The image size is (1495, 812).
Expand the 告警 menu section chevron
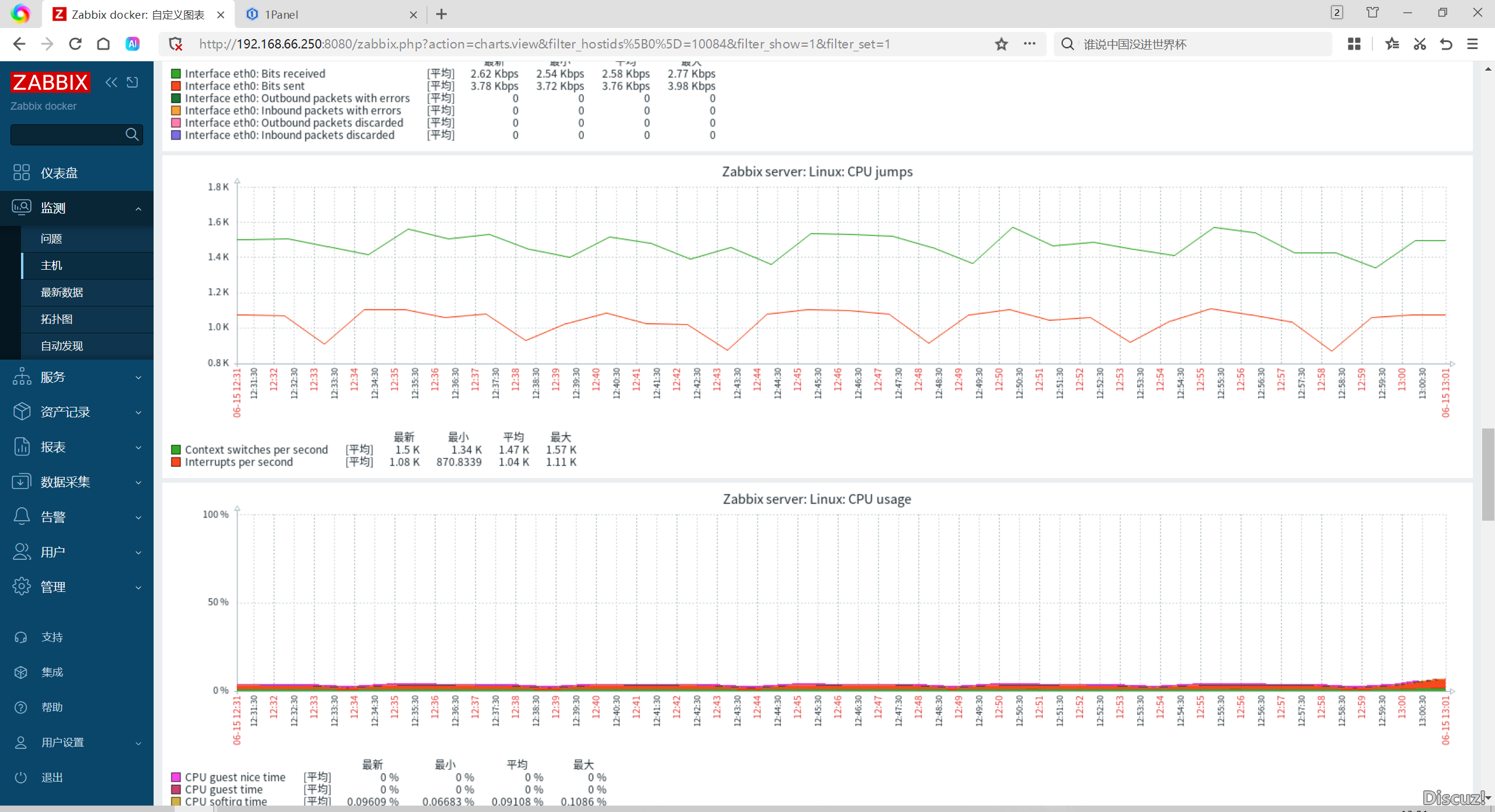point(138,518)
